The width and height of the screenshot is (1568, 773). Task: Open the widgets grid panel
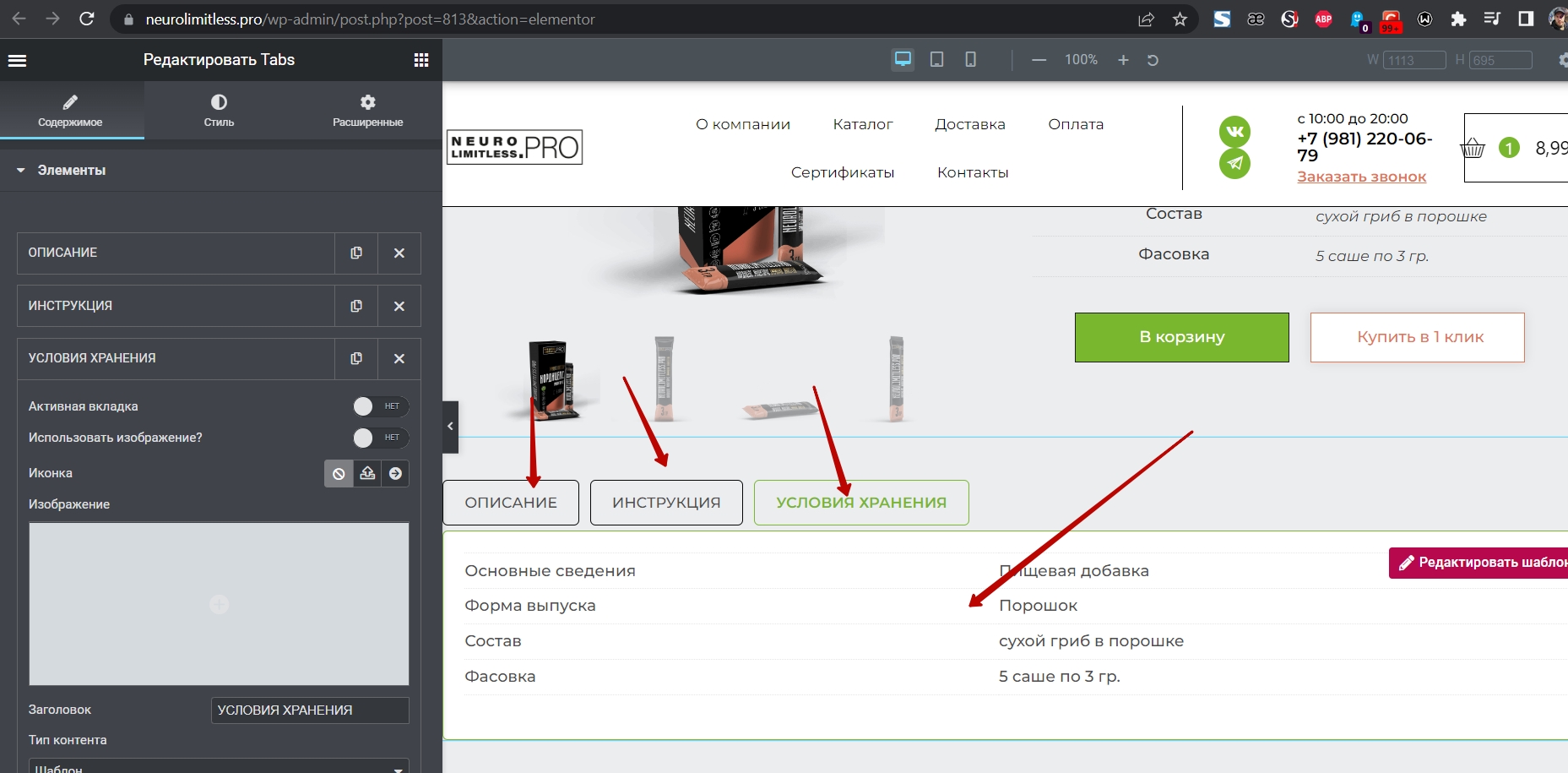click(x=421, y=60)
